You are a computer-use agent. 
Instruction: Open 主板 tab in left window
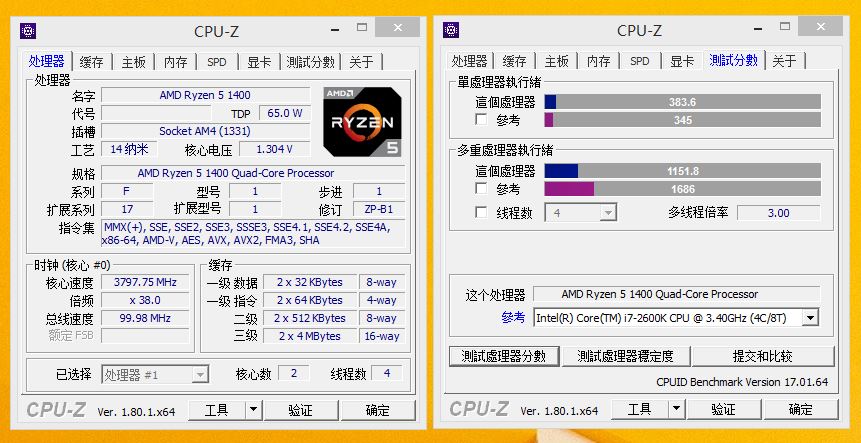point(133,62)
